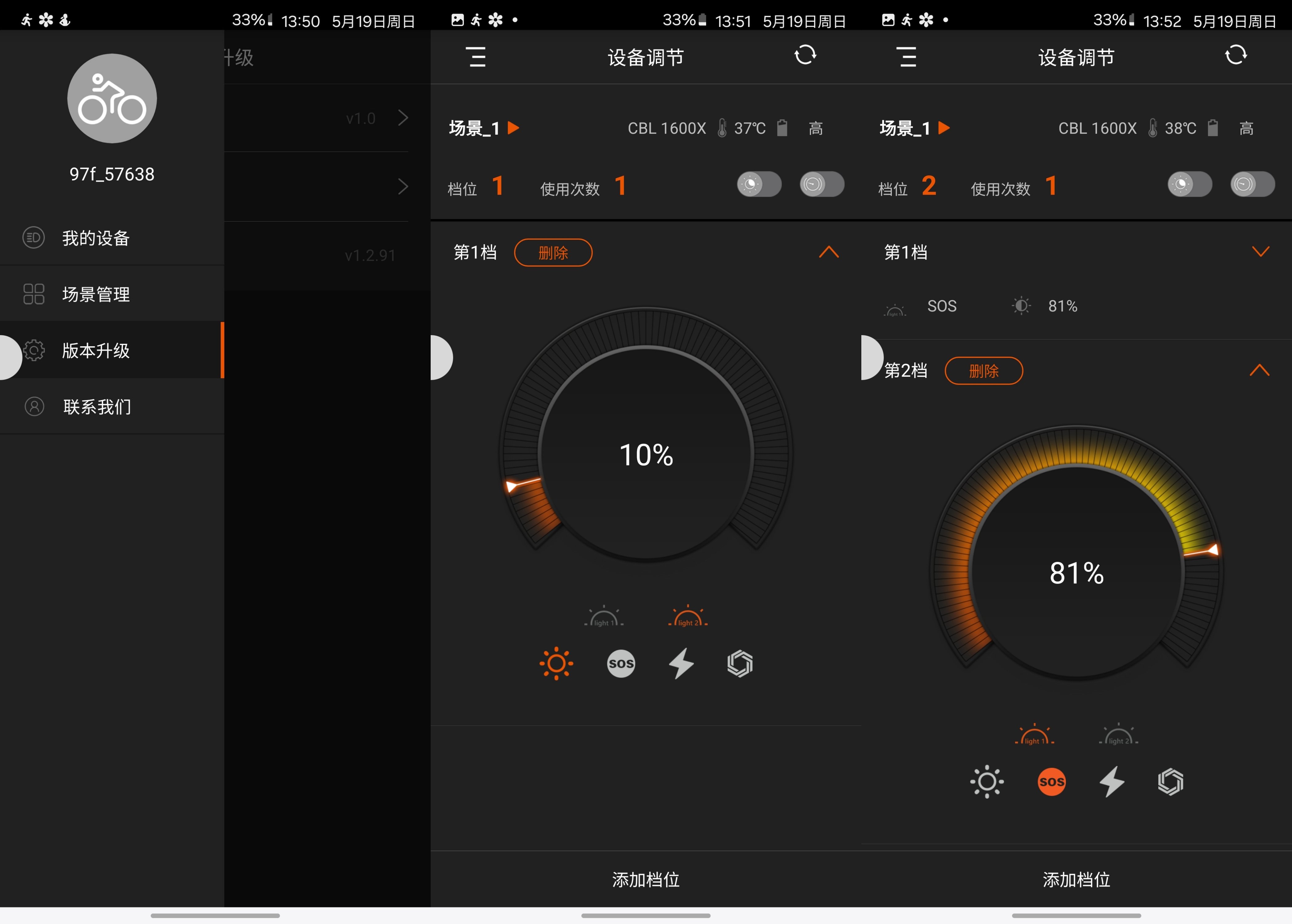
Task: Open 场景管理 in the side menu
Action: [96, 294]
